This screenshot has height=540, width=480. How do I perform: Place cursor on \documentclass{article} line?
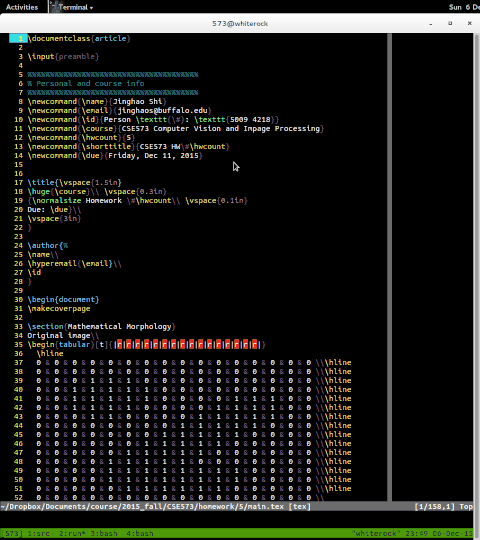click(x=79, y=38)
